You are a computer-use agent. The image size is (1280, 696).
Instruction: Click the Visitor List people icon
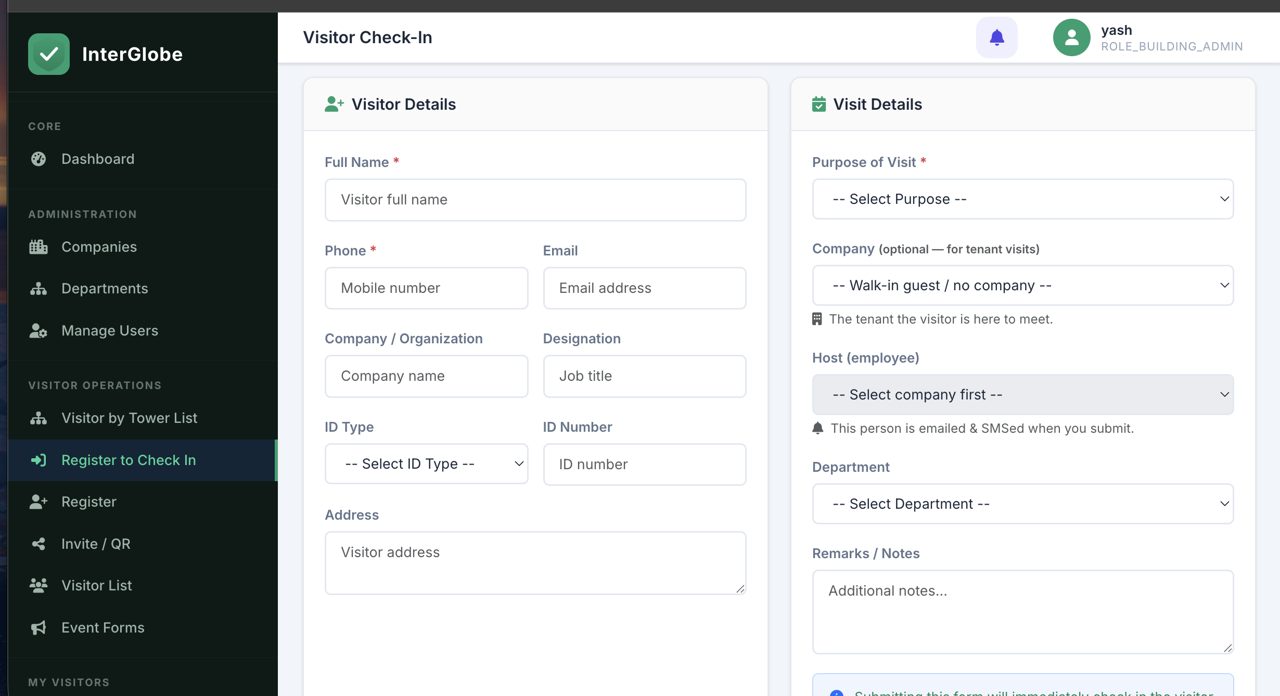(x=39, y=586)
